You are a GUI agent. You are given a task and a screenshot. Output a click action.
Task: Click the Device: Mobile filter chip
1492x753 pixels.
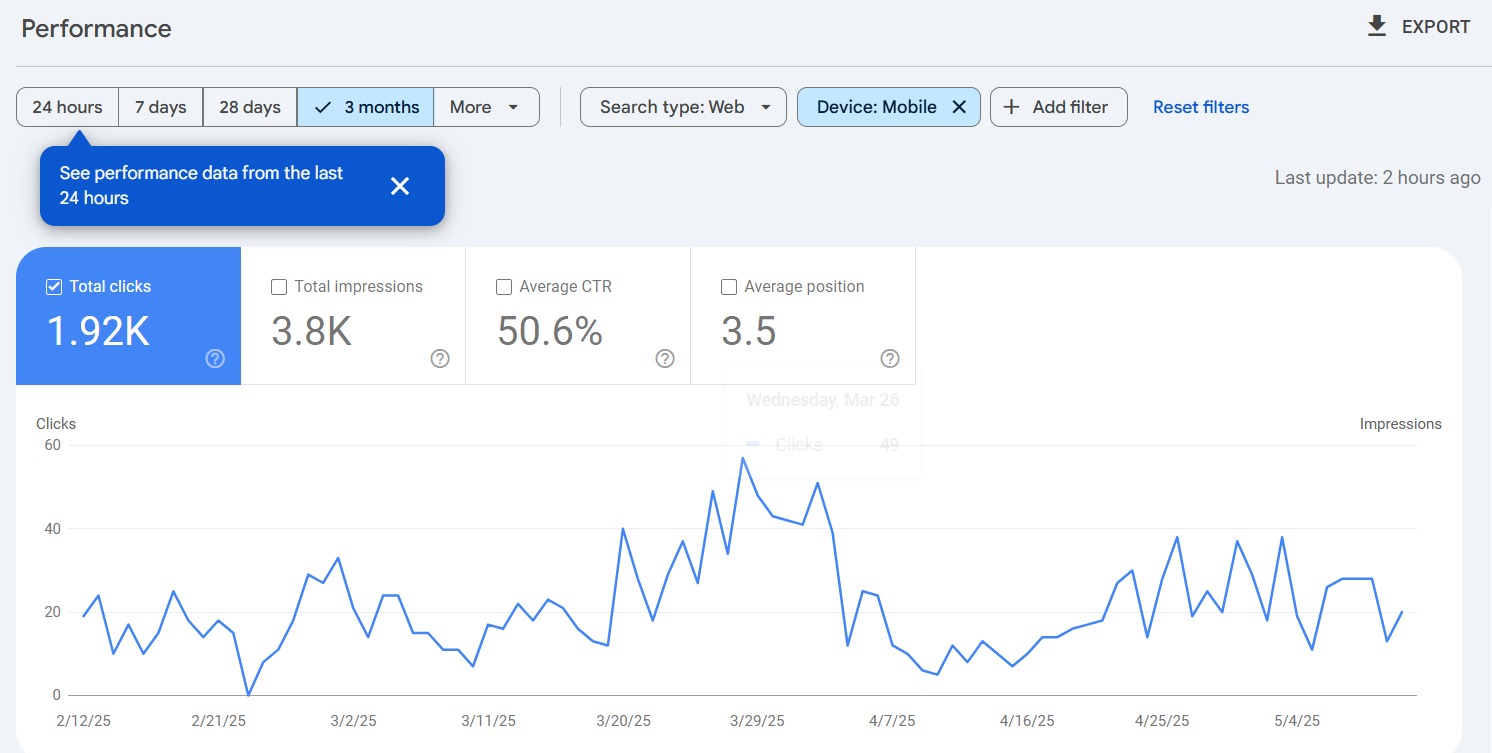pos(876,107)
